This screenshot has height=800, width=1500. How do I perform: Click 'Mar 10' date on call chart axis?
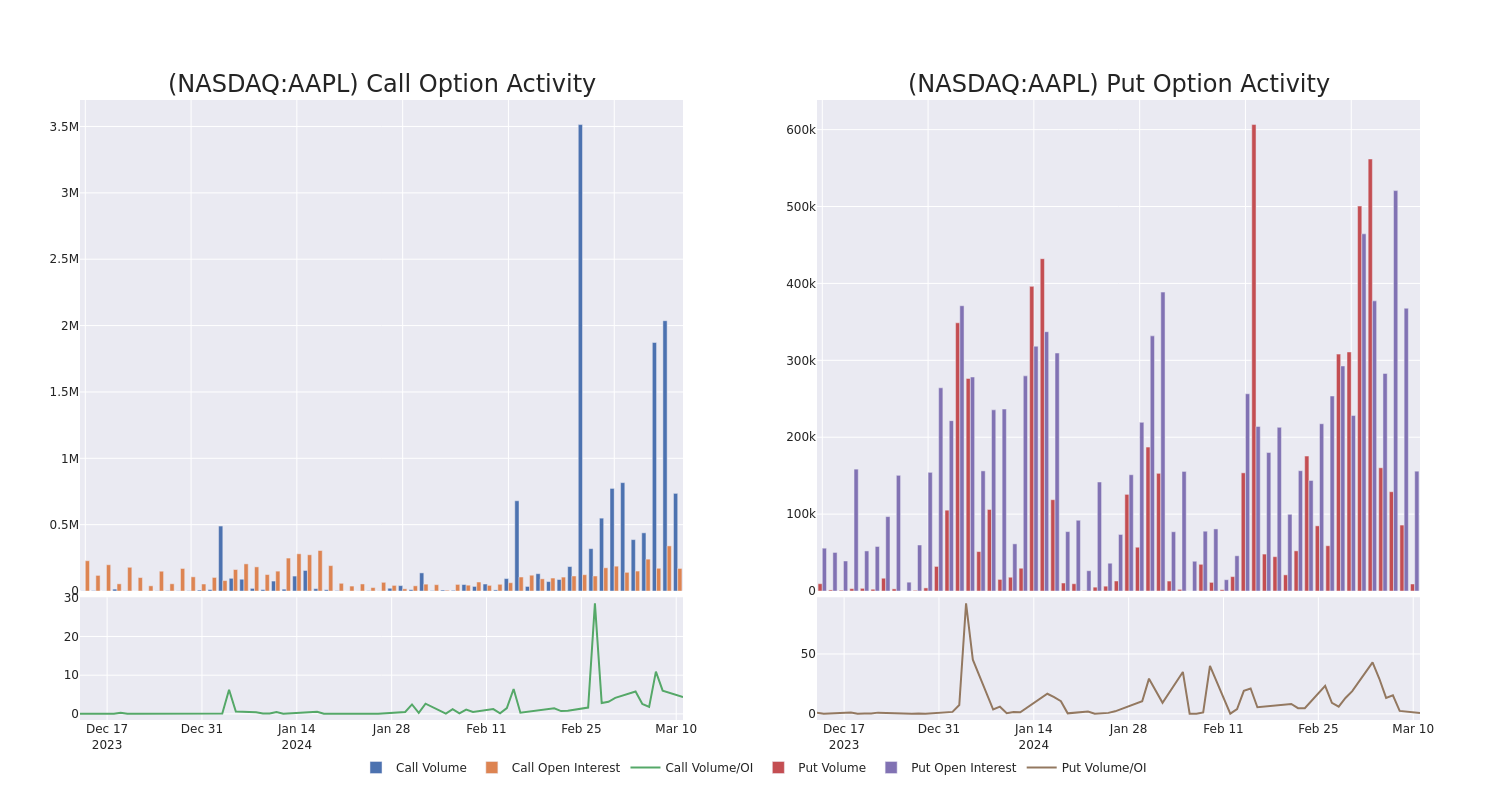pyautogui.click(x=676, y=729)
